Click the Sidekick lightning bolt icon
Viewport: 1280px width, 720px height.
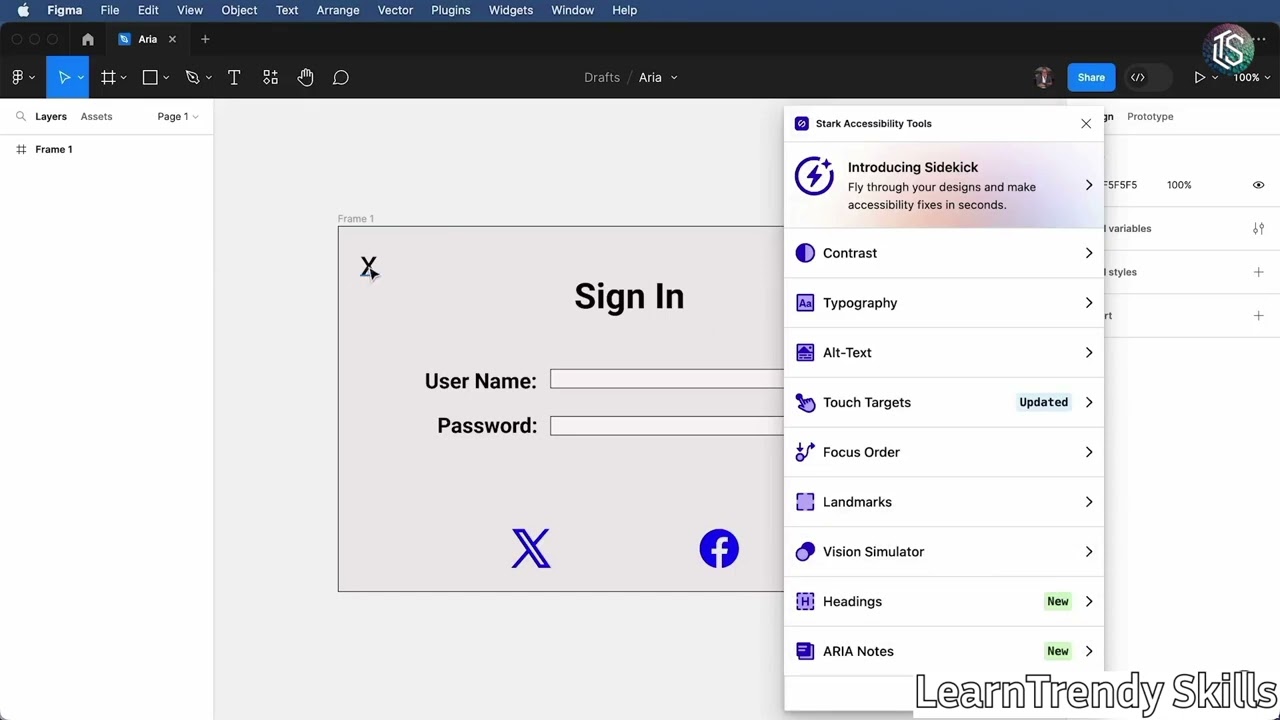(x=814, y=176)
